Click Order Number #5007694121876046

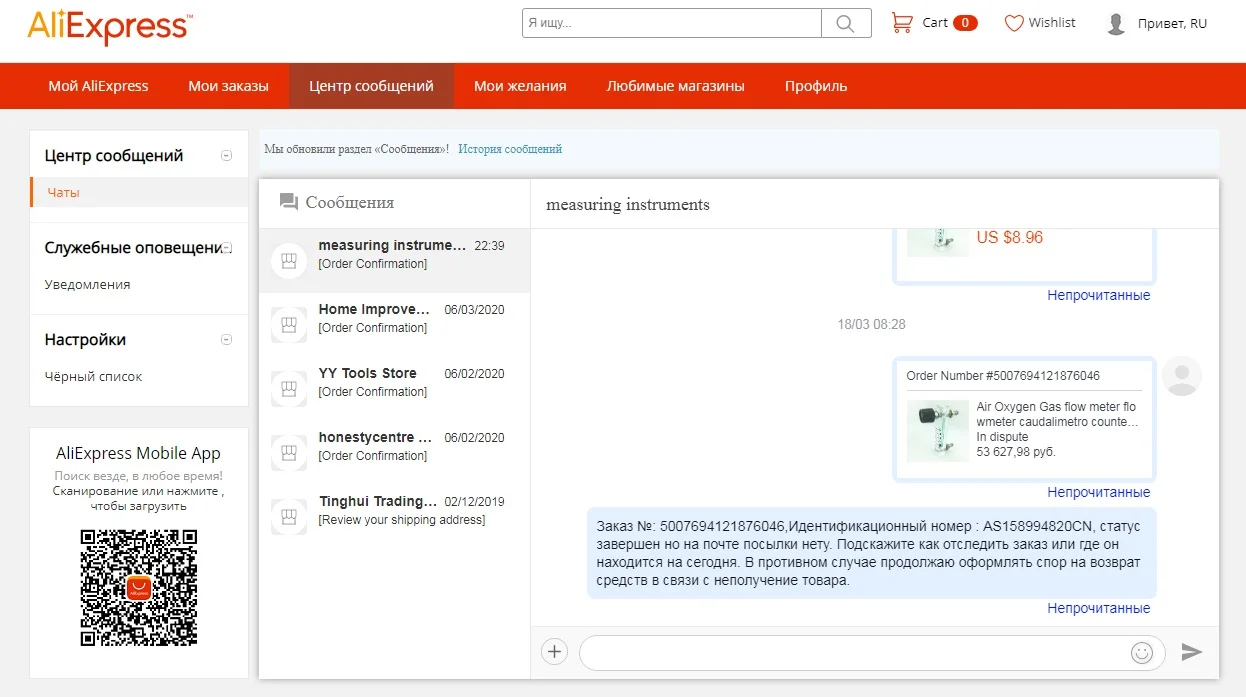pyautogui.click(x=1003, y=376)
